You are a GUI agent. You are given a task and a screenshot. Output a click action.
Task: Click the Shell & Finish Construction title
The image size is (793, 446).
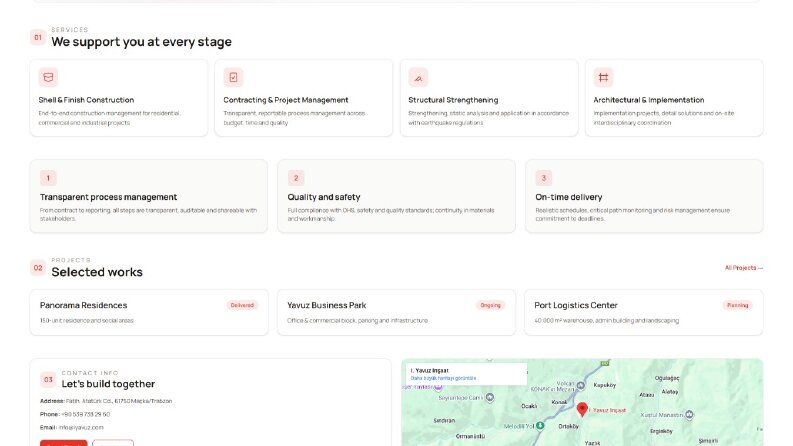(x=86, y=100)
